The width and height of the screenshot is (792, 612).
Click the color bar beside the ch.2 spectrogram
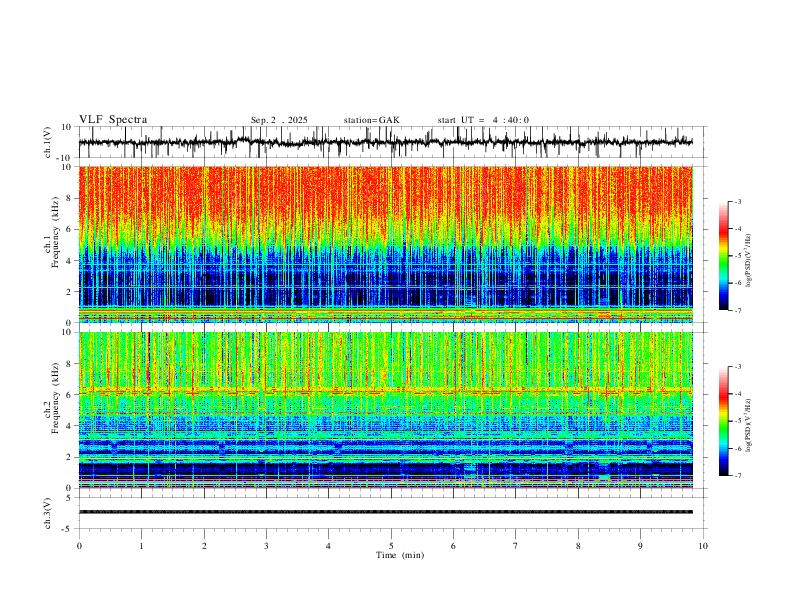(x=723, y=421)
